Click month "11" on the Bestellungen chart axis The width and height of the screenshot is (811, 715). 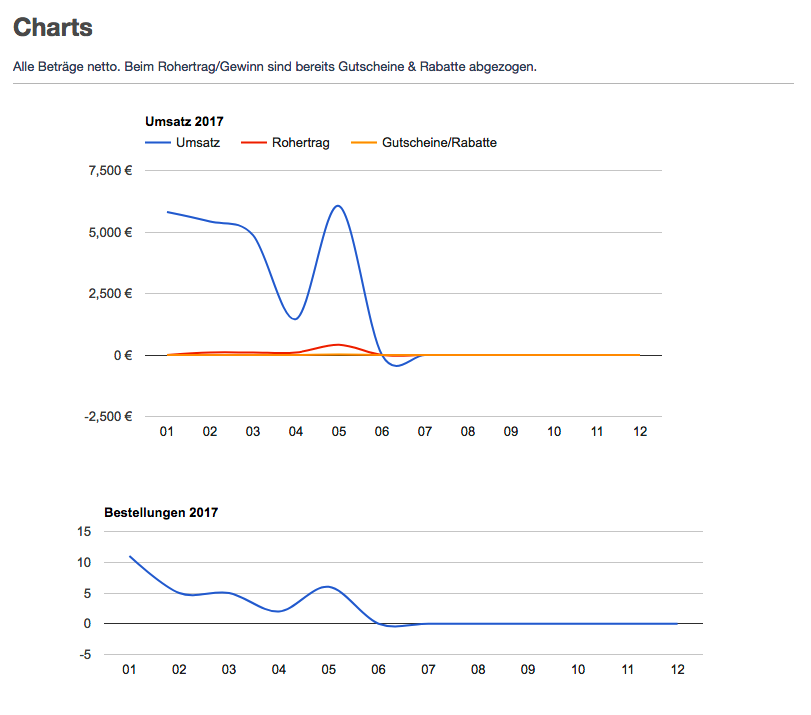(x=627, y=670)
